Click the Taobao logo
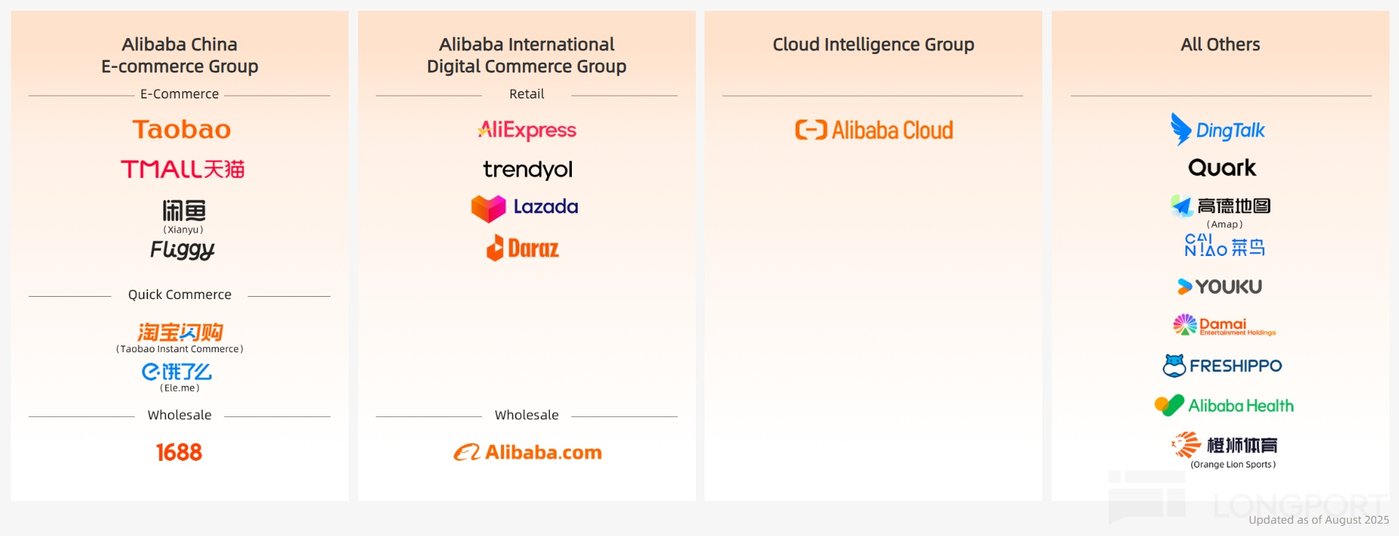The image size is (1399, 536). point(181,130)
